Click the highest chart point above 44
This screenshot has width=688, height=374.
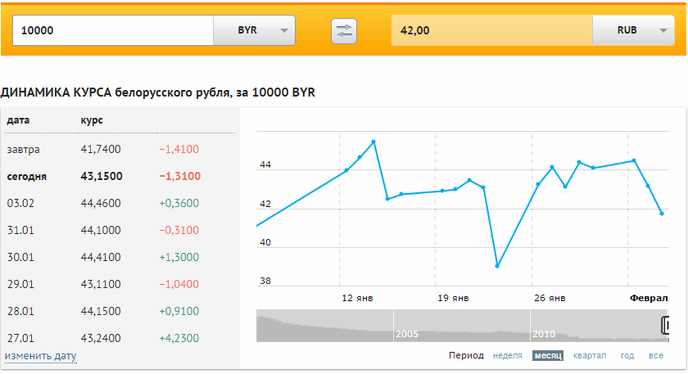coord(373,142)
